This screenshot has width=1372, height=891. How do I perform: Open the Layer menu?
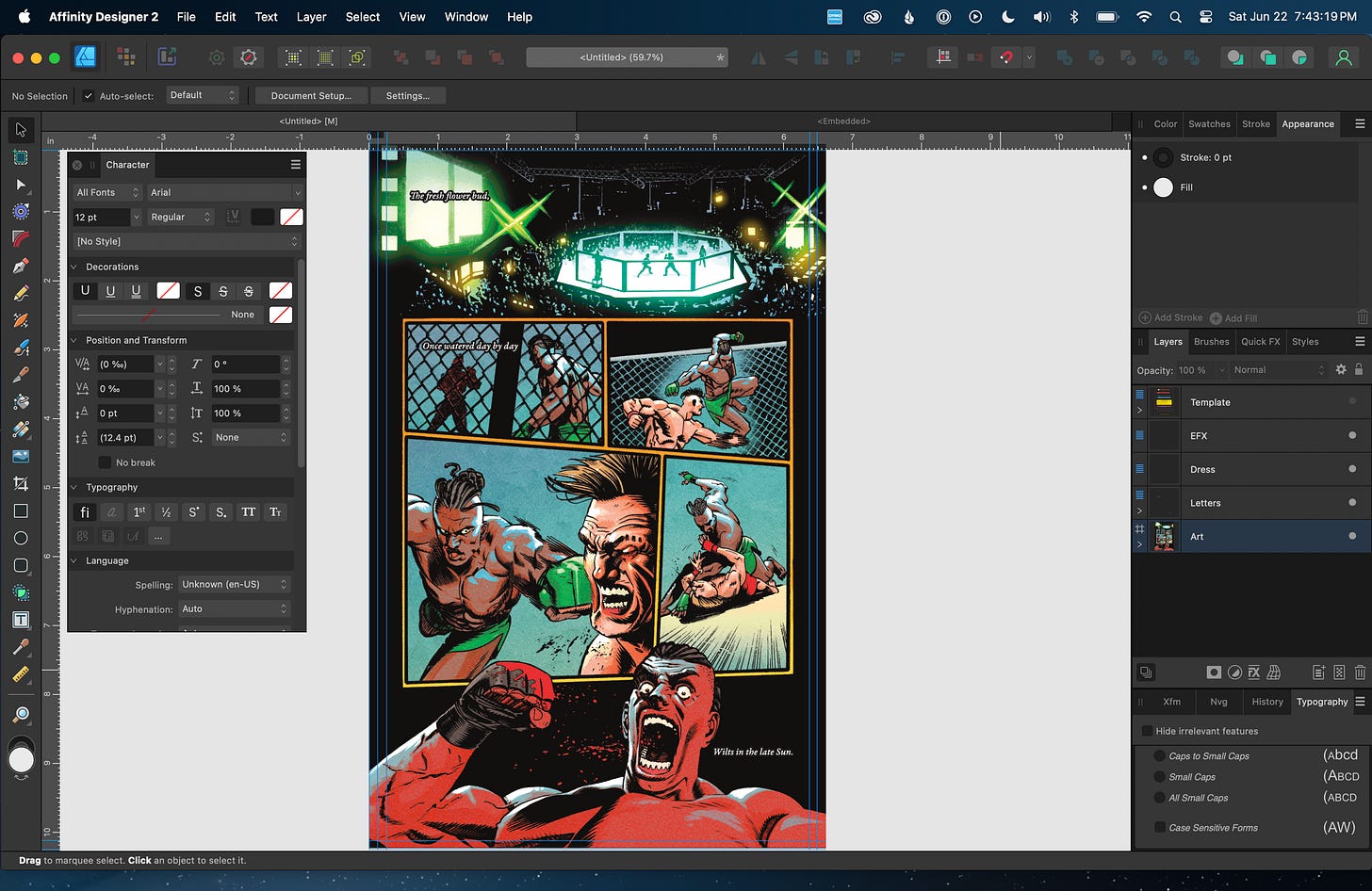click(x=311, y=17)
